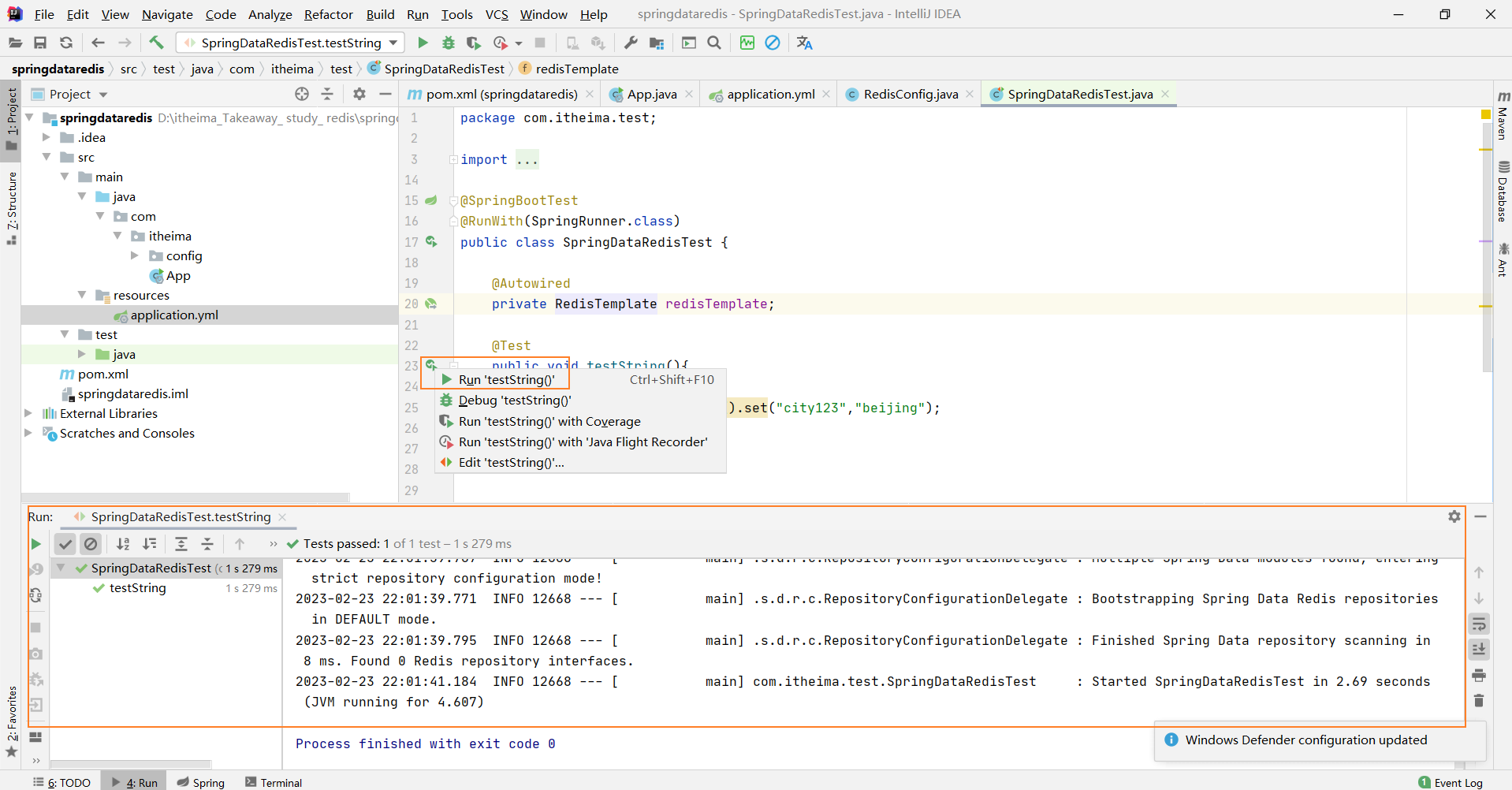This screenshot has height=790, width=1512.
Task: Hide the Project panel with the minus icon
Action: click(385, 94)
